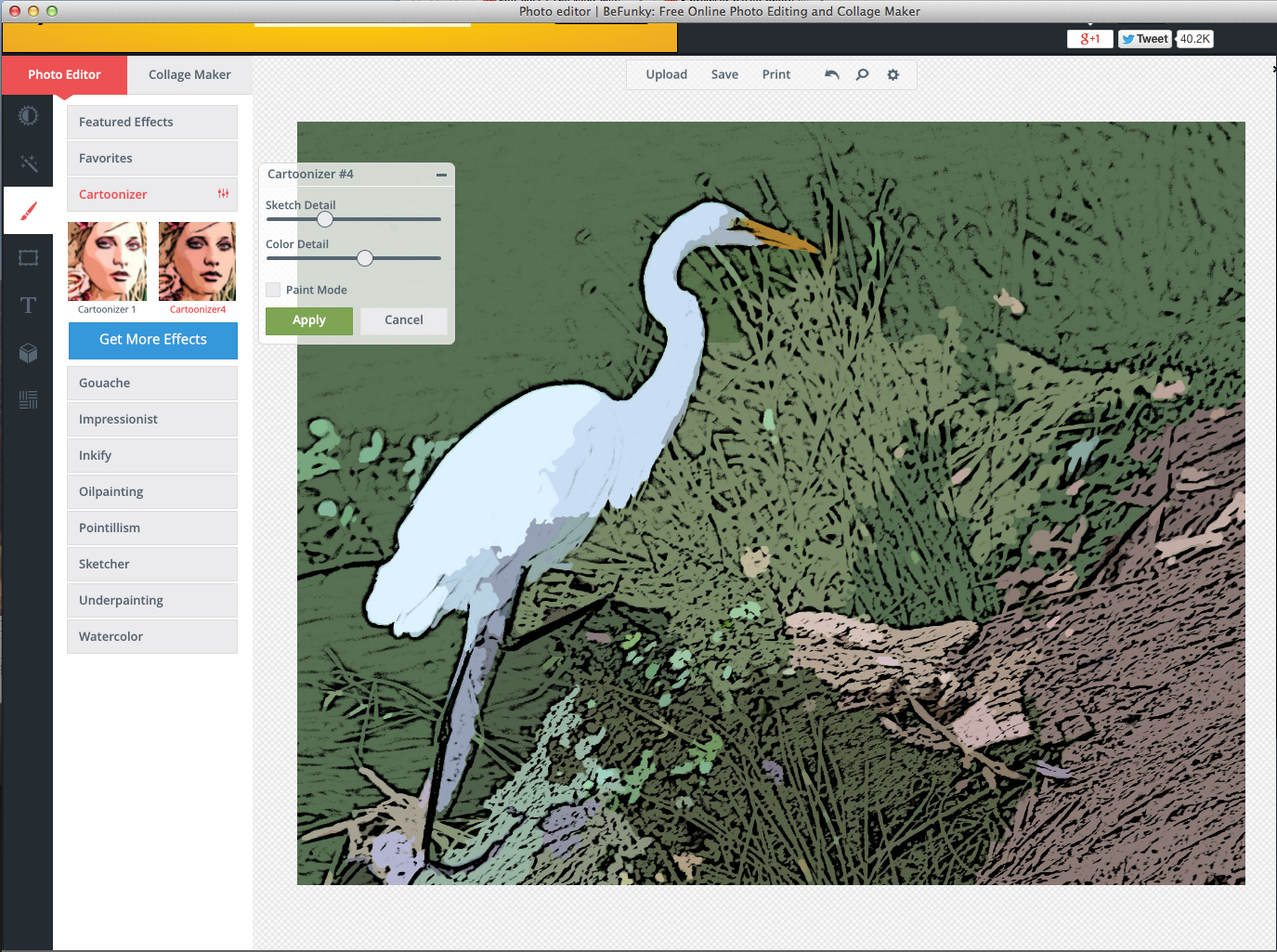
Task: Click the Google +1 button
Action: pyautogui.click(x=1090, y=39)
